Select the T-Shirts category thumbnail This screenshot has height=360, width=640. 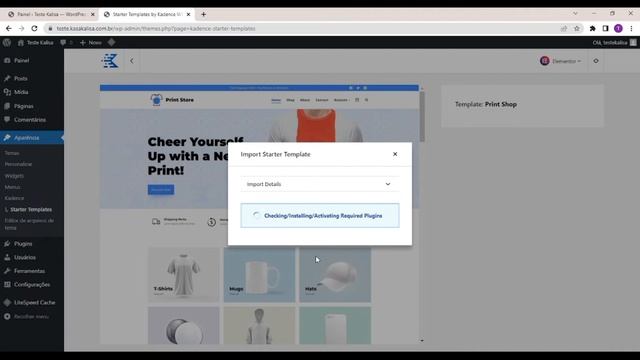pos(184,275)
